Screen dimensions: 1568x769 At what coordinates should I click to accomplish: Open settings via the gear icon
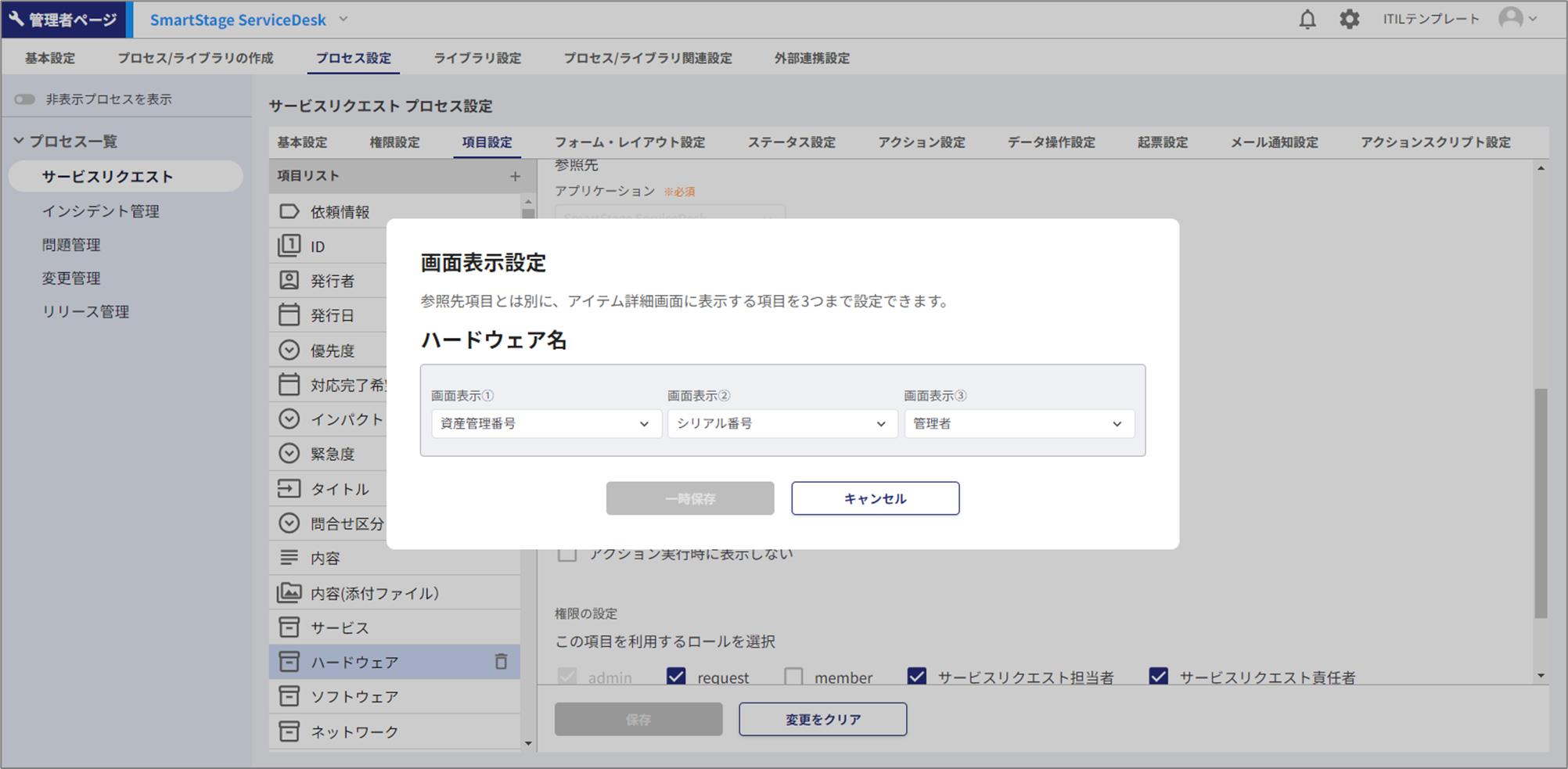[1349, 20]
